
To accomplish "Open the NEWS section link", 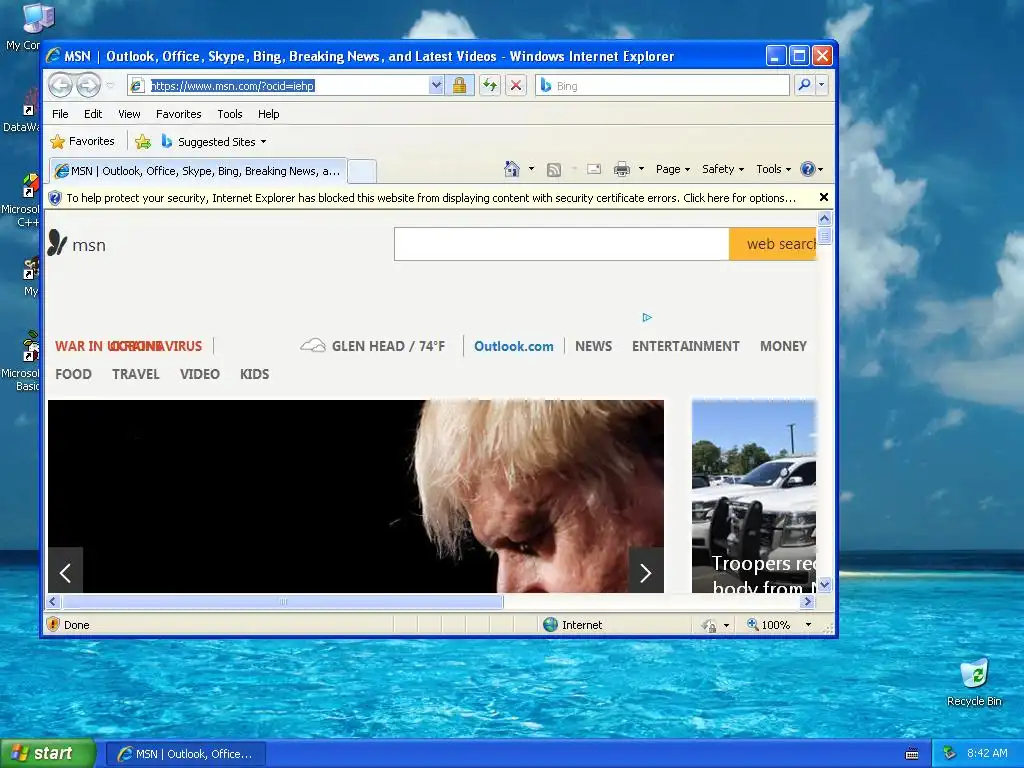I will tap(593, 346).
